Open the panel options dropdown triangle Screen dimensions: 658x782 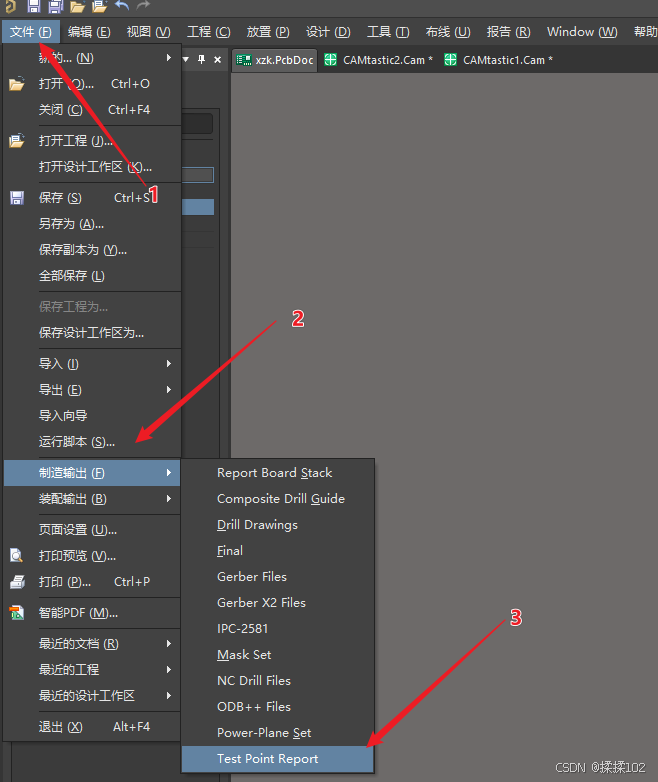[186, 59]
